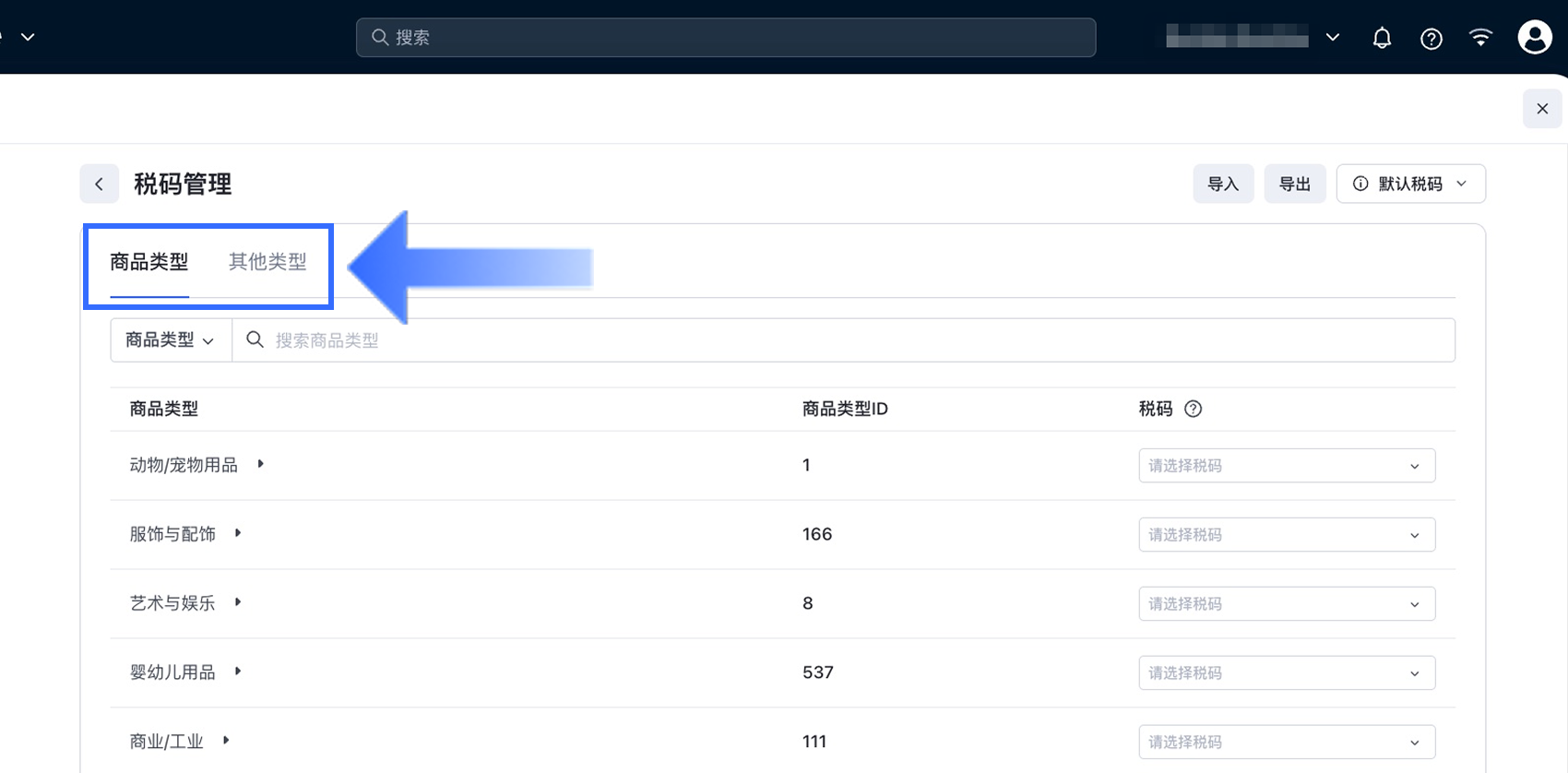Viewport: 1568px width, 773px height.
Task: Select the 商品类型 tab
Action: pyautogui.click(x=149, y=262)
